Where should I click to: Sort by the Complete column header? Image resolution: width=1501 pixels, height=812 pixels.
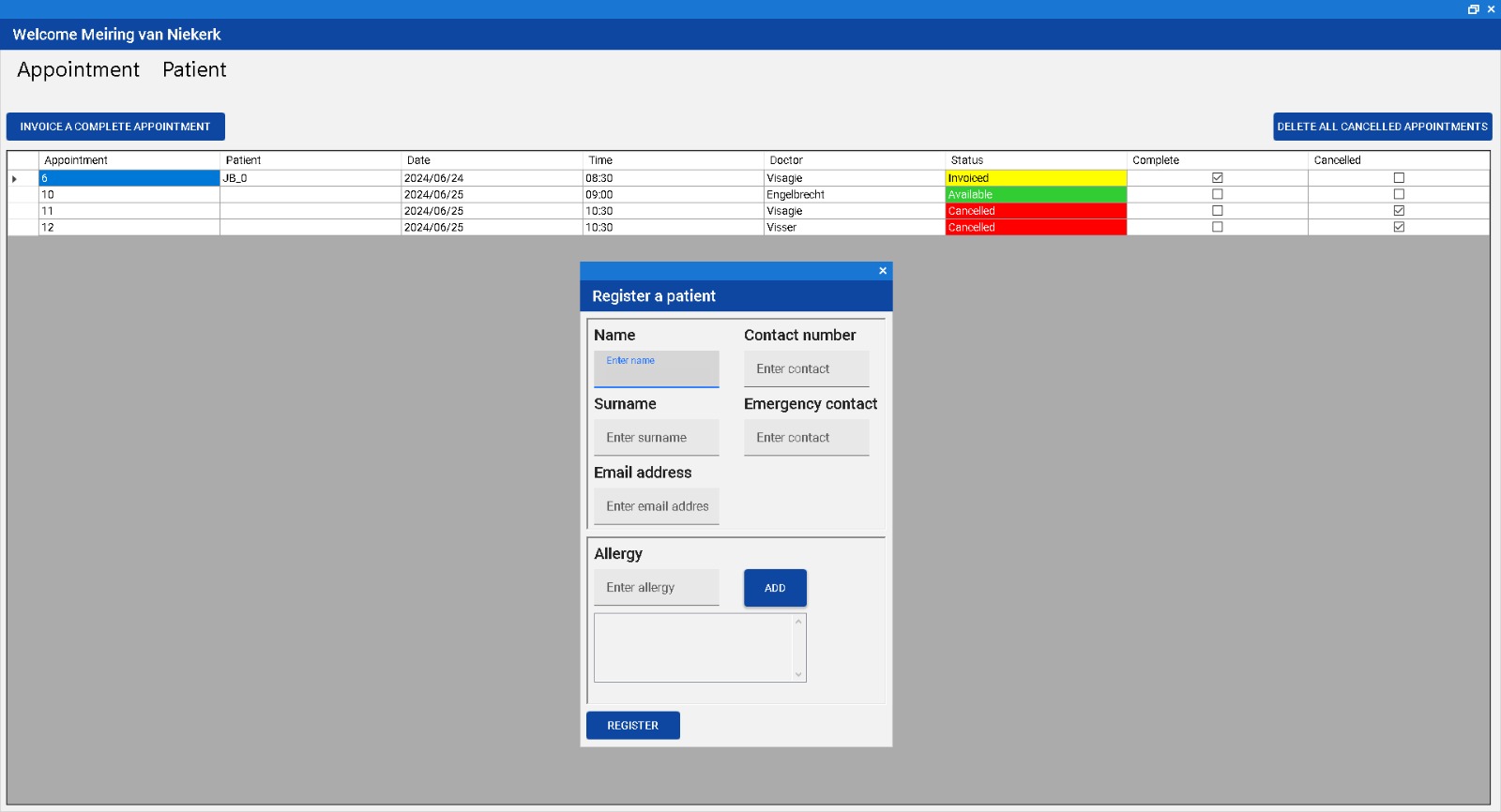coord(1218,160)
